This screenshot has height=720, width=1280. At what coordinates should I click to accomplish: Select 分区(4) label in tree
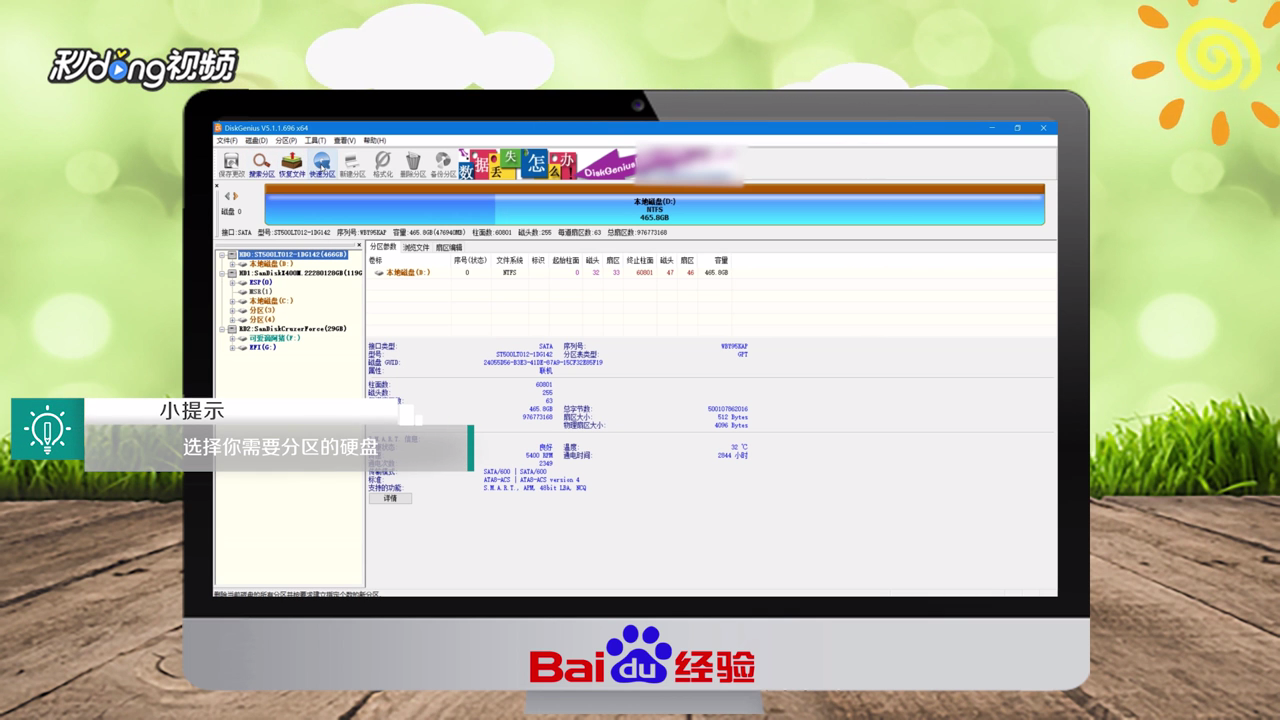(262, 320)
